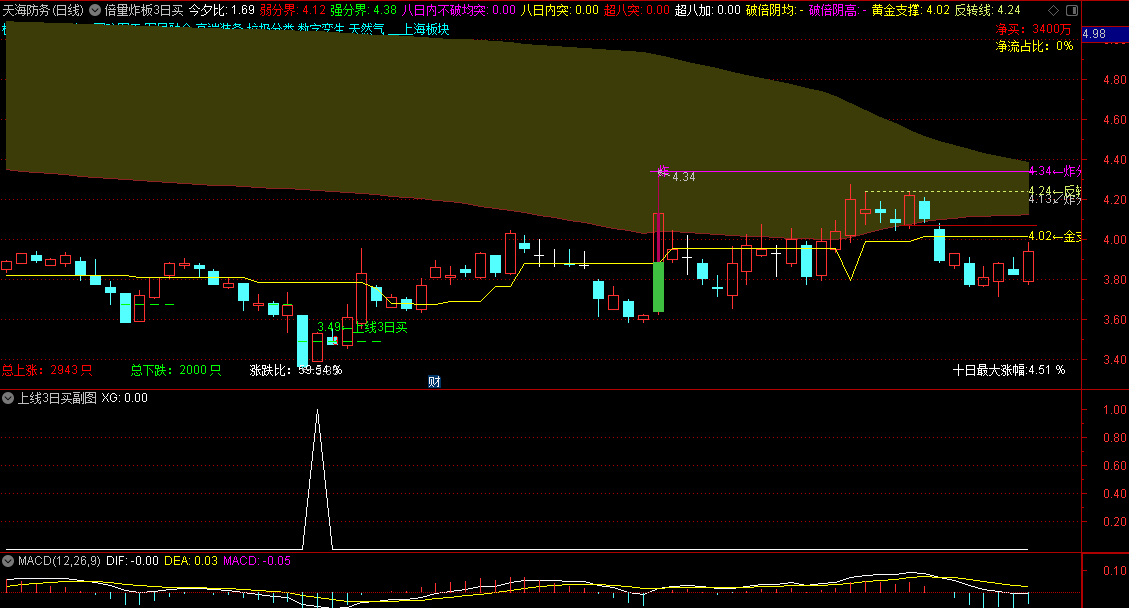The image size is (1129, 608).
Task: Expand the 倍量炸板3日买 indicator dropdown arrow
Action: [95, 10]
